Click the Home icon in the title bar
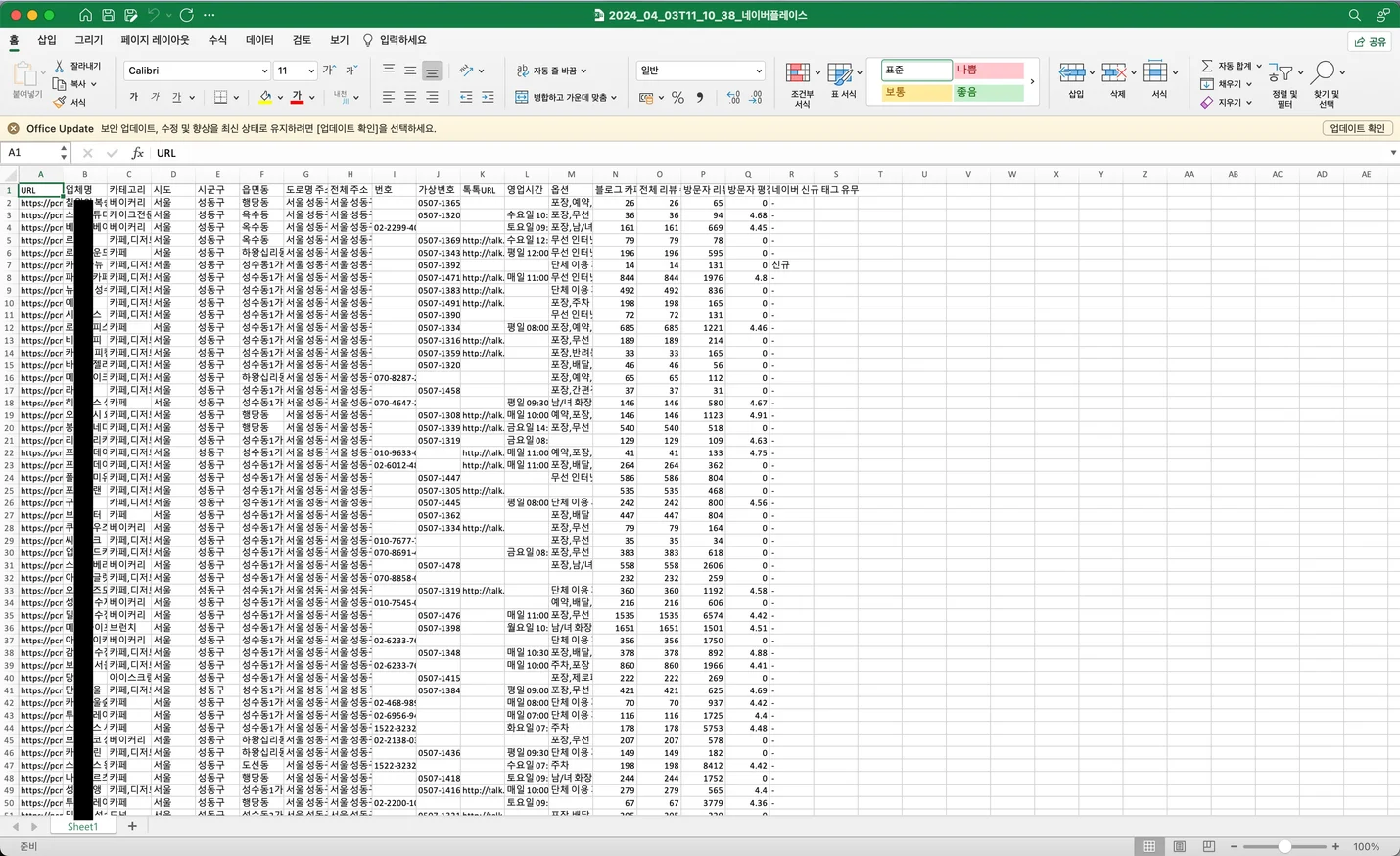 85,15
